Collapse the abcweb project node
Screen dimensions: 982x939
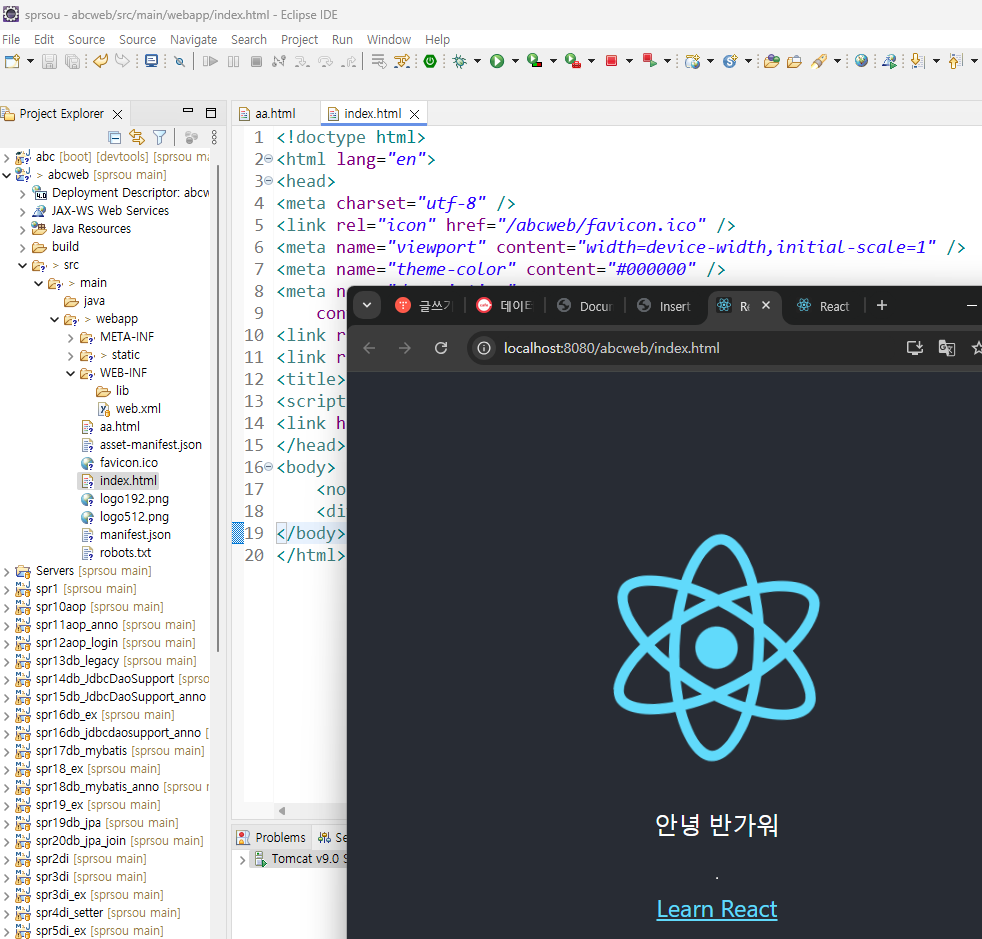tap(7, 175)
